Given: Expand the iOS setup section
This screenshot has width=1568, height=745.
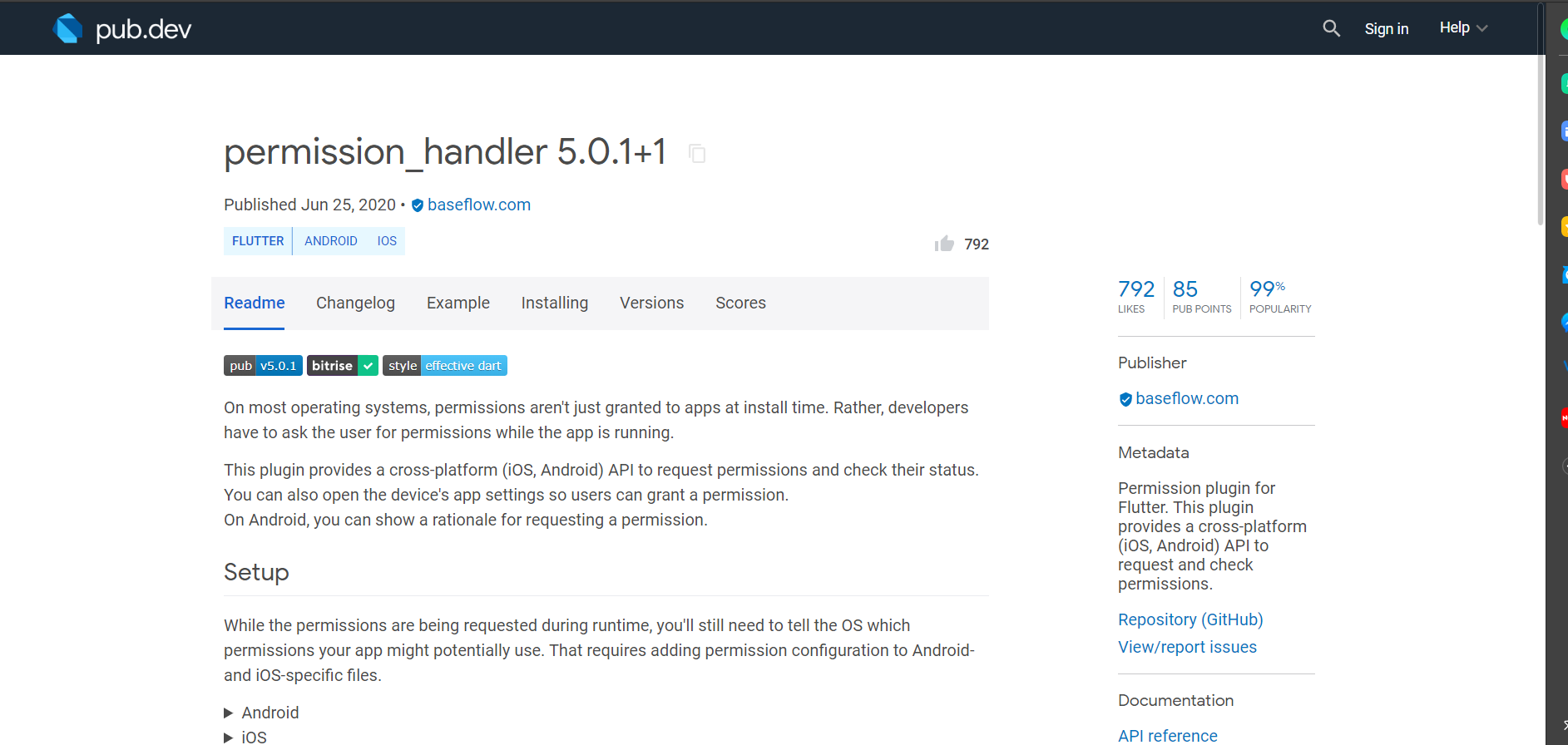Looking at the screenshot, I should 245,737.
